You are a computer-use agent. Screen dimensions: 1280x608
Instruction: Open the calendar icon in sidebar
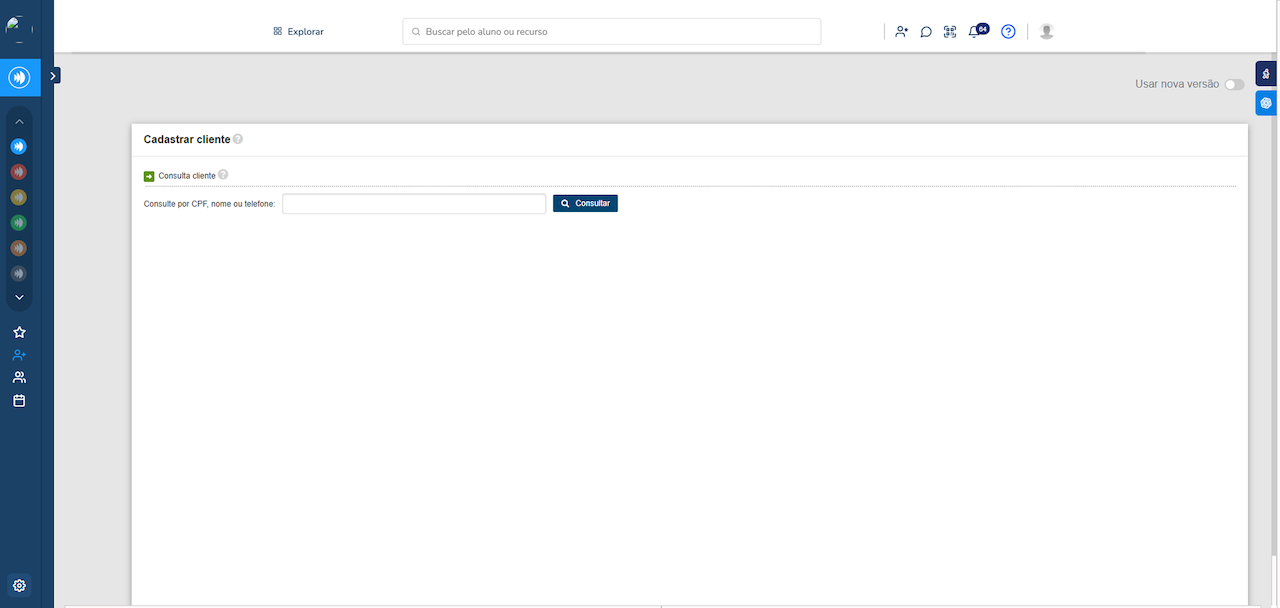[19, 401]
